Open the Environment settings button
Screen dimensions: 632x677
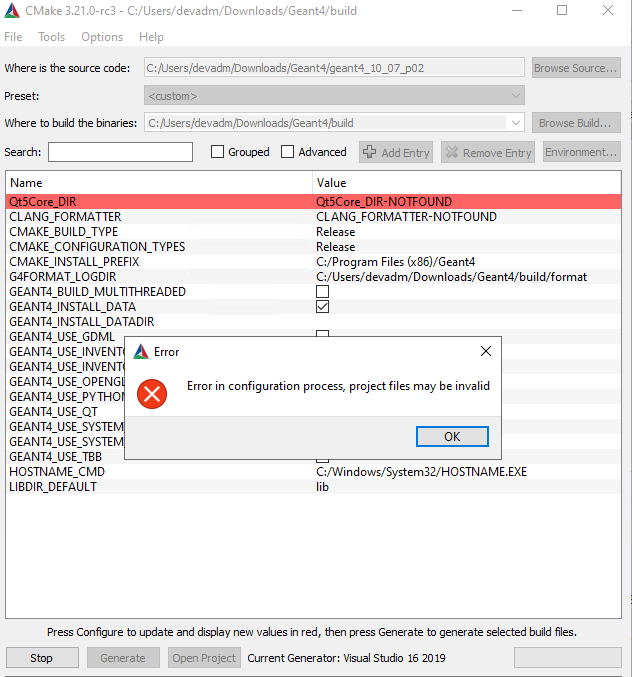click(581, 152)
